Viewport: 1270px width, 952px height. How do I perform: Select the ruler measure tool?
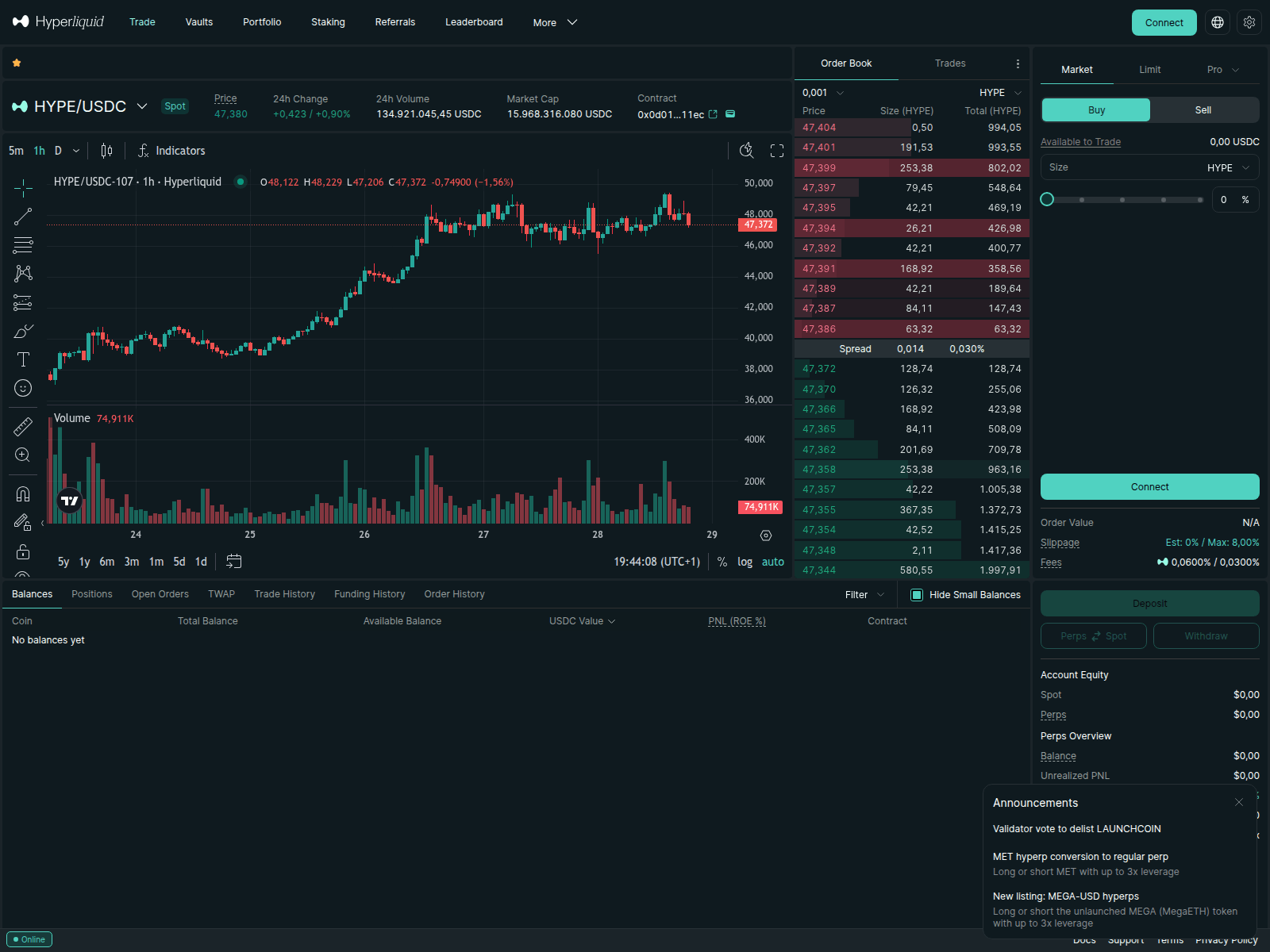click(x=23, y=427)
